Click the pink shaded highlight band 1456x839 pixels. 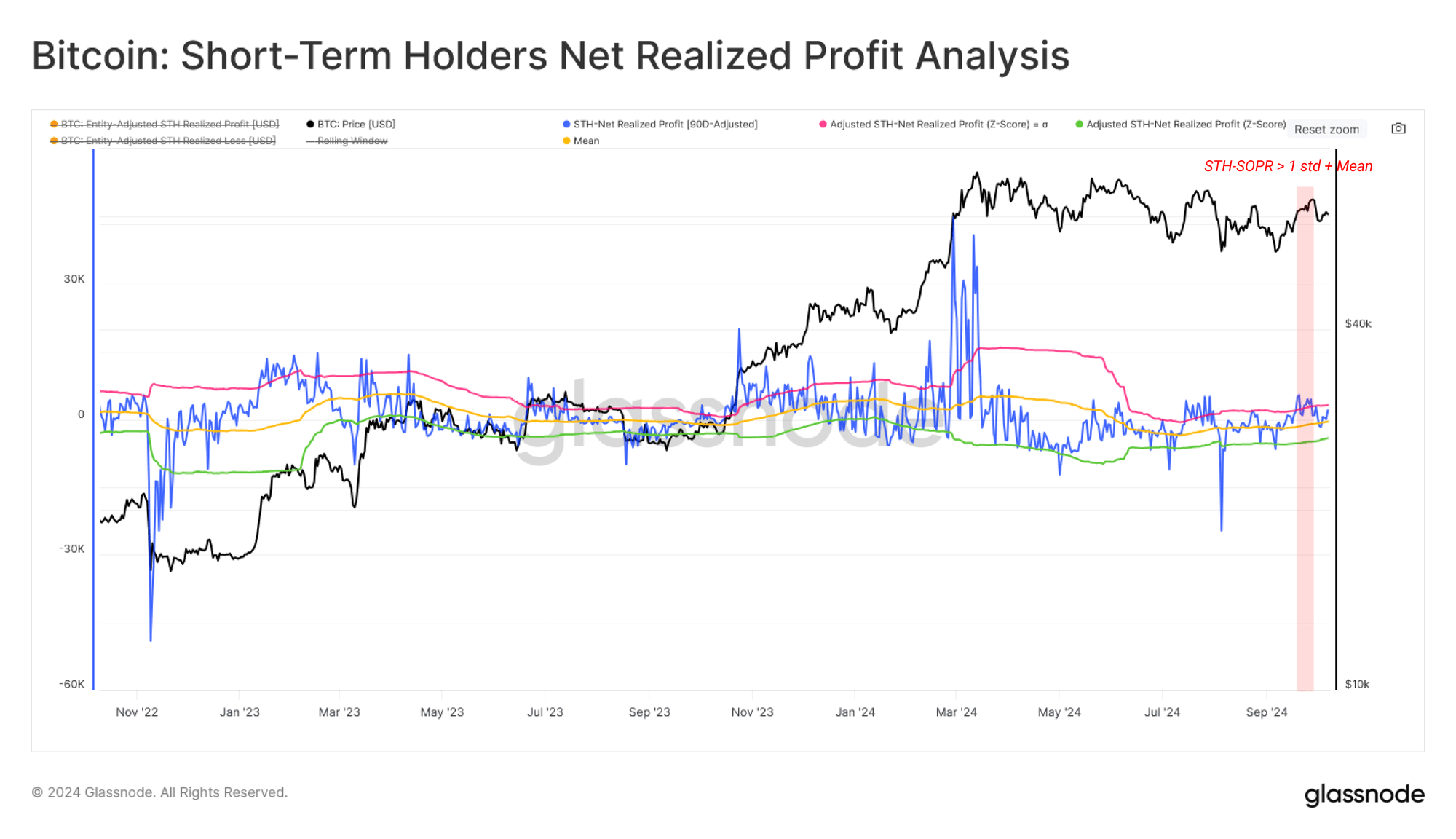1305,438
